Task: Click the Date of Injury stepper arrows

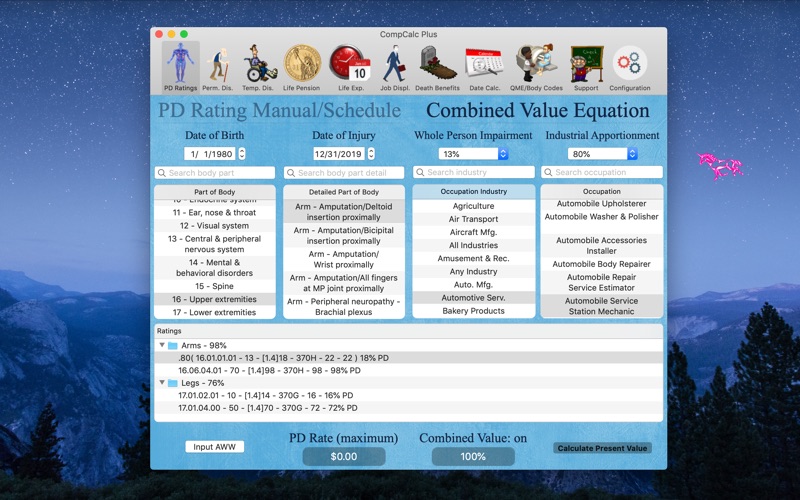Action: point(371,154)
